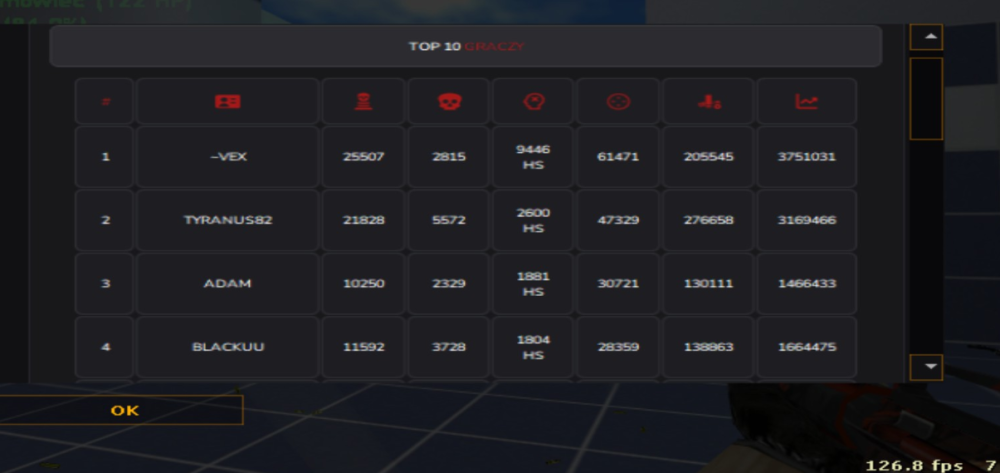
Task: Confirm with the OK button
Action: [121, 410]
